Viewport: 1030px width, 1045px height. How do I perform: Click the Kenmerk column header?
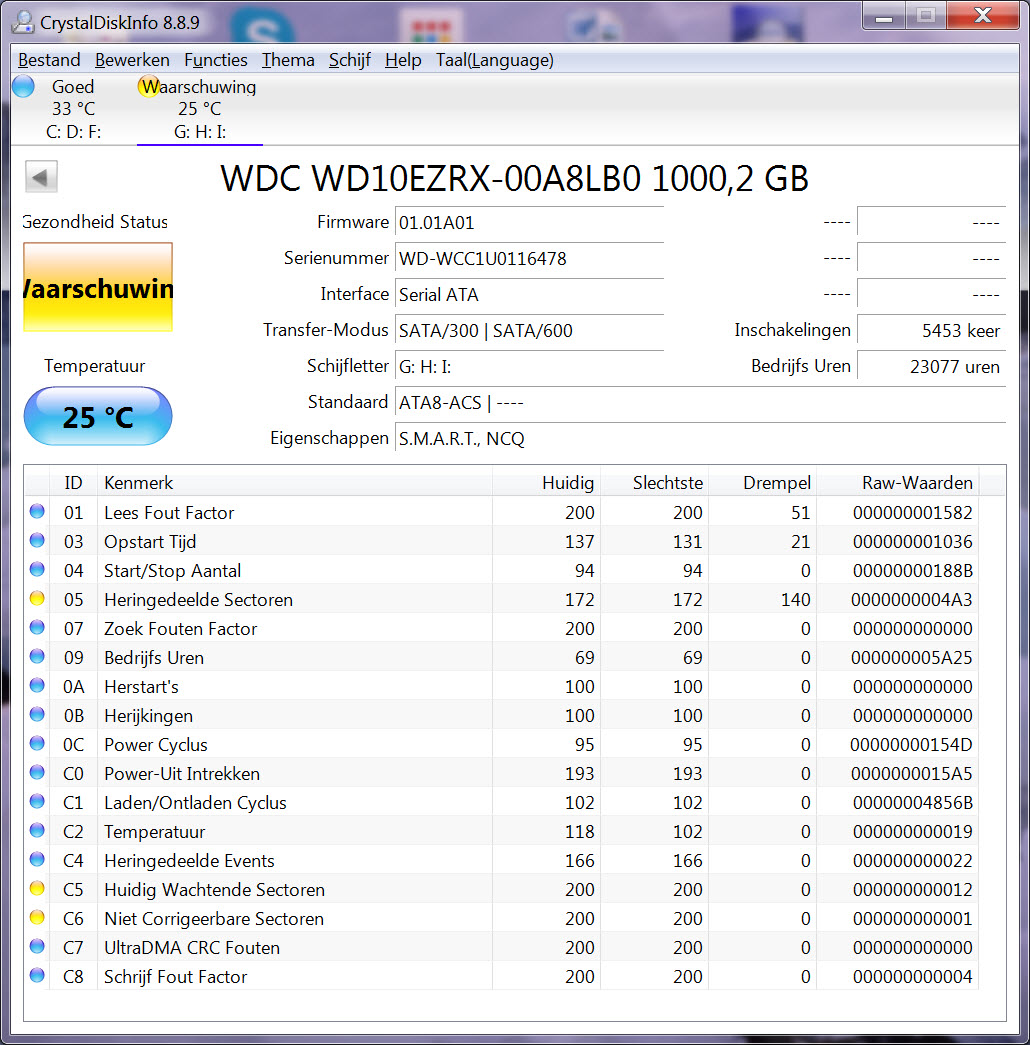pos(139,483)
